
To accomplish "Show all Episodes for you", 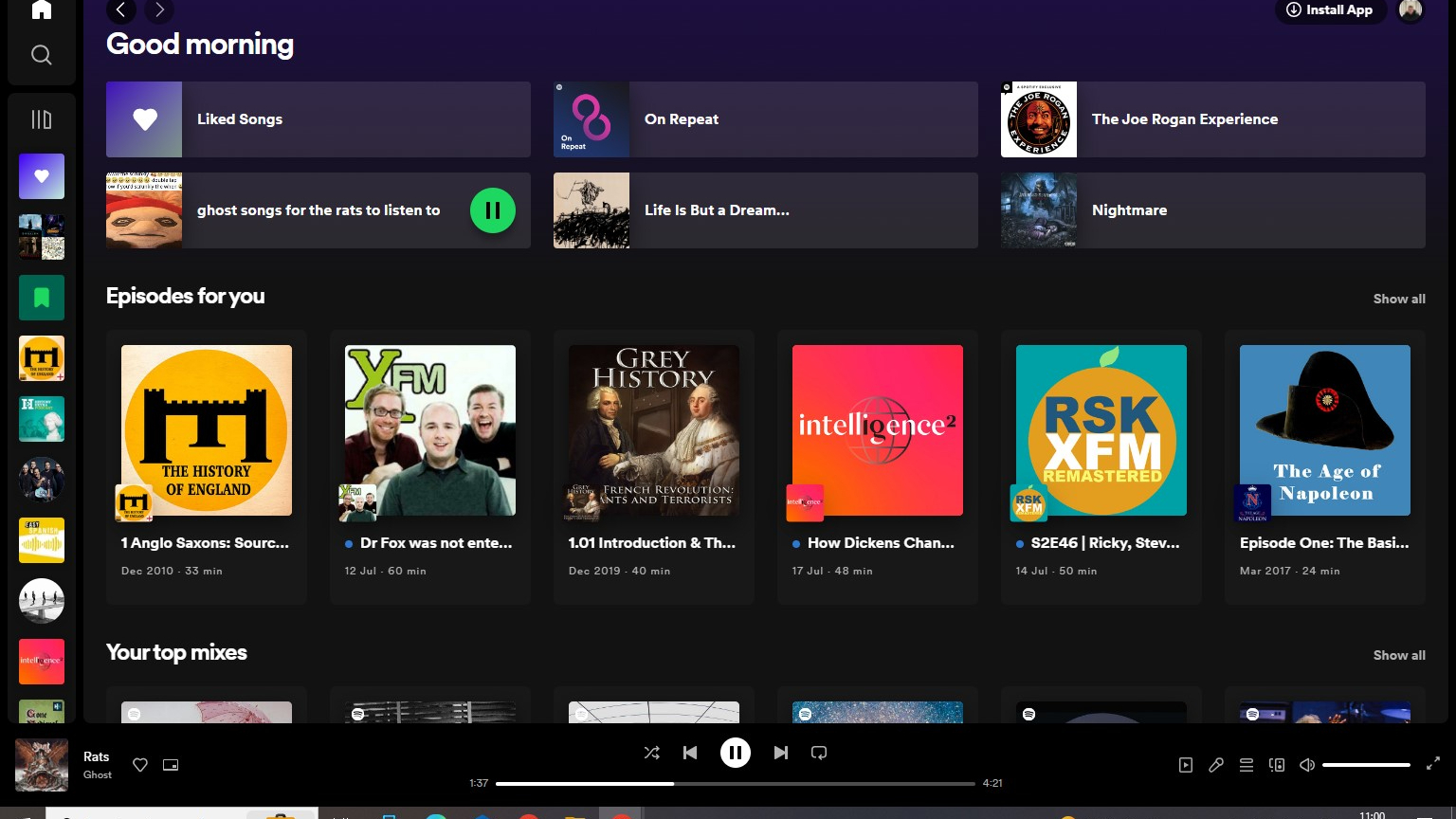I will tap(1399, 299).
